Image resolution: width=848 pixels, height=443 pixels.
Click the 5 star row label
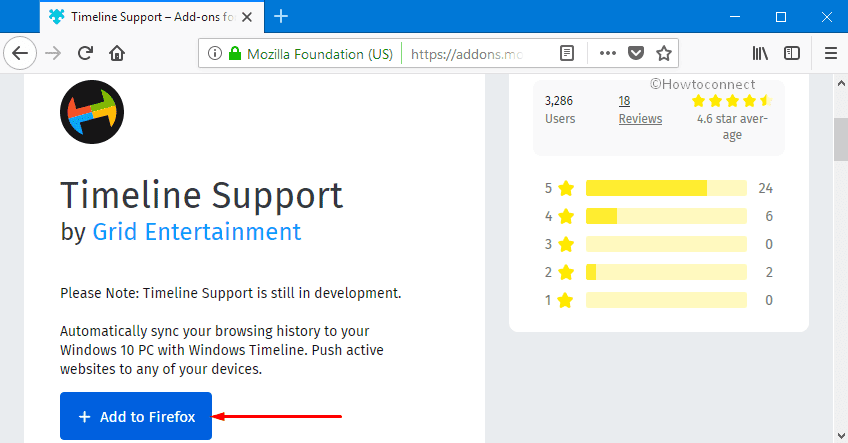559,188
